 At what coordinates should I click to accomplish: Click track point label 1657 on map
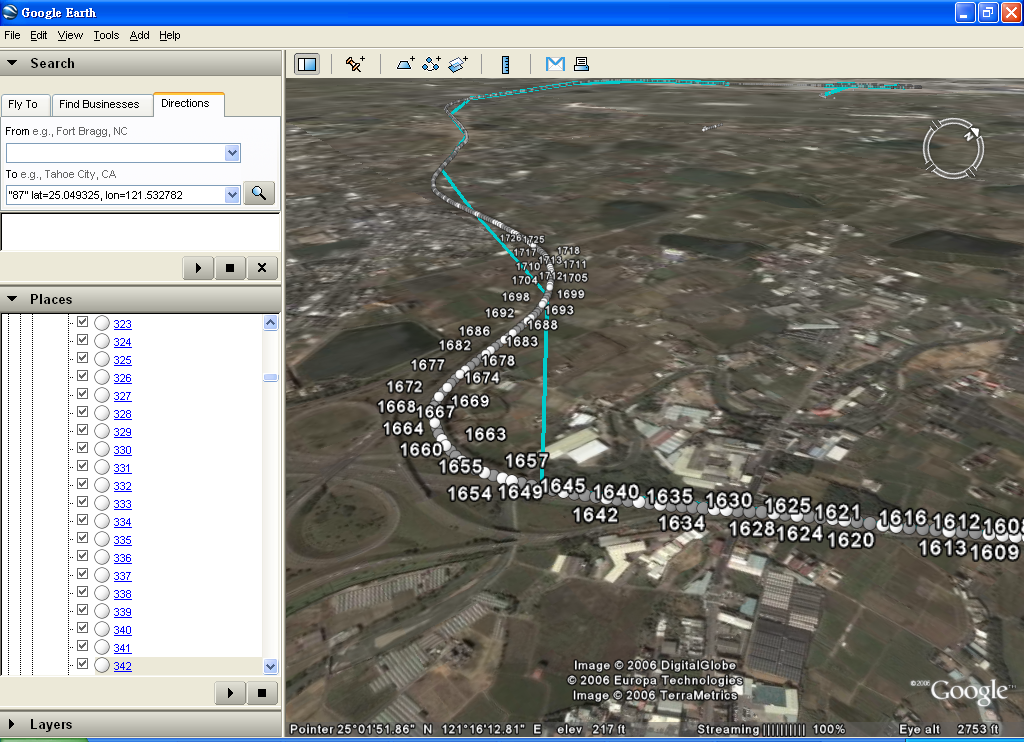pyautogui.click(x=526, y=461)
